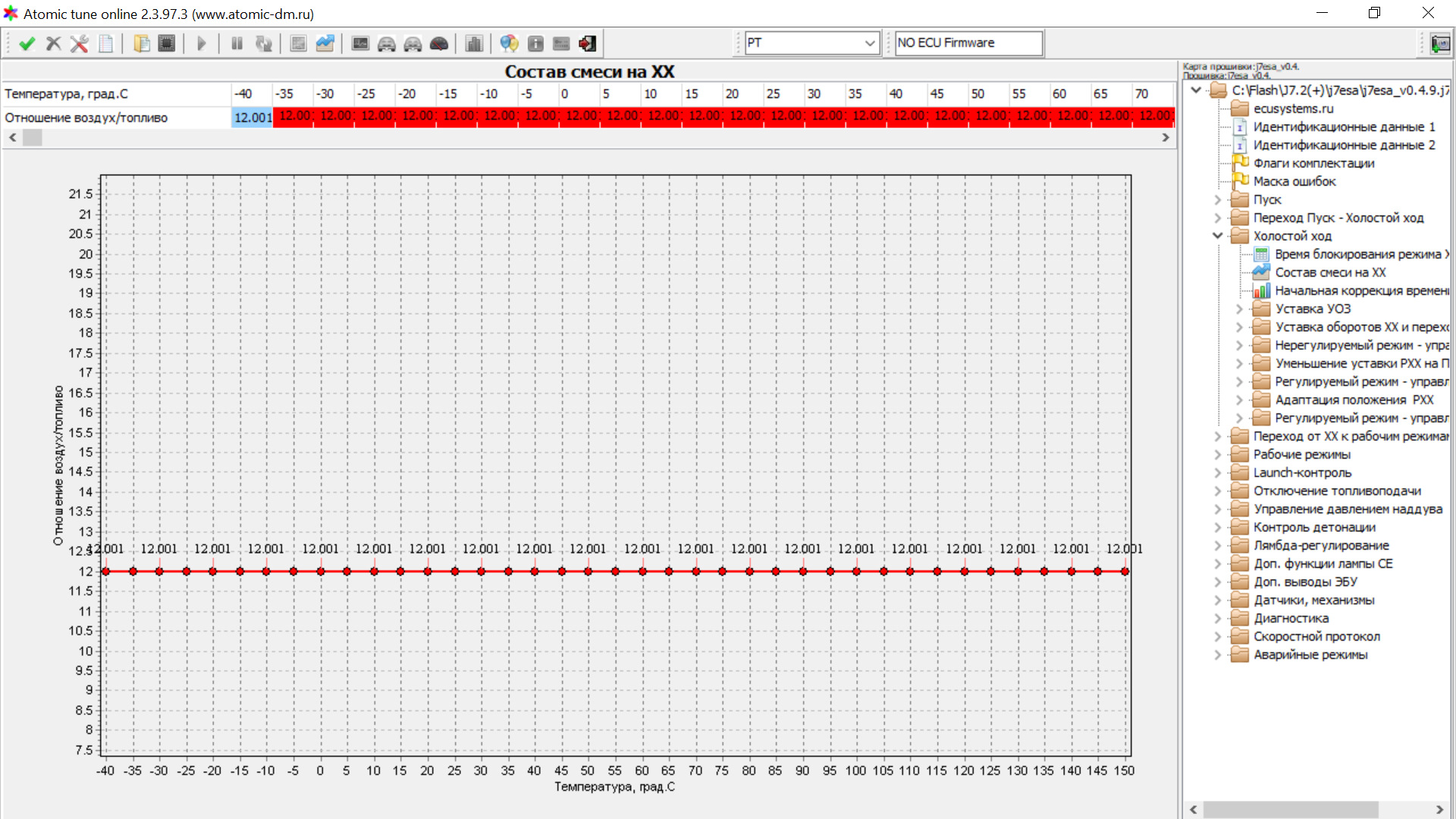Open Флаги комплектации item
The width and height of the screenshot is (1456, 819).
pyautogui.click(x=1313, y=164)
